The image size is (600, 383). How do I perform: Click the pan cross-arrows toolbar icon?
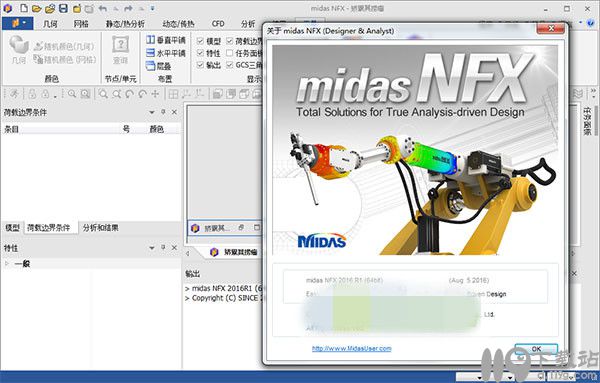[x=155, y=94]
